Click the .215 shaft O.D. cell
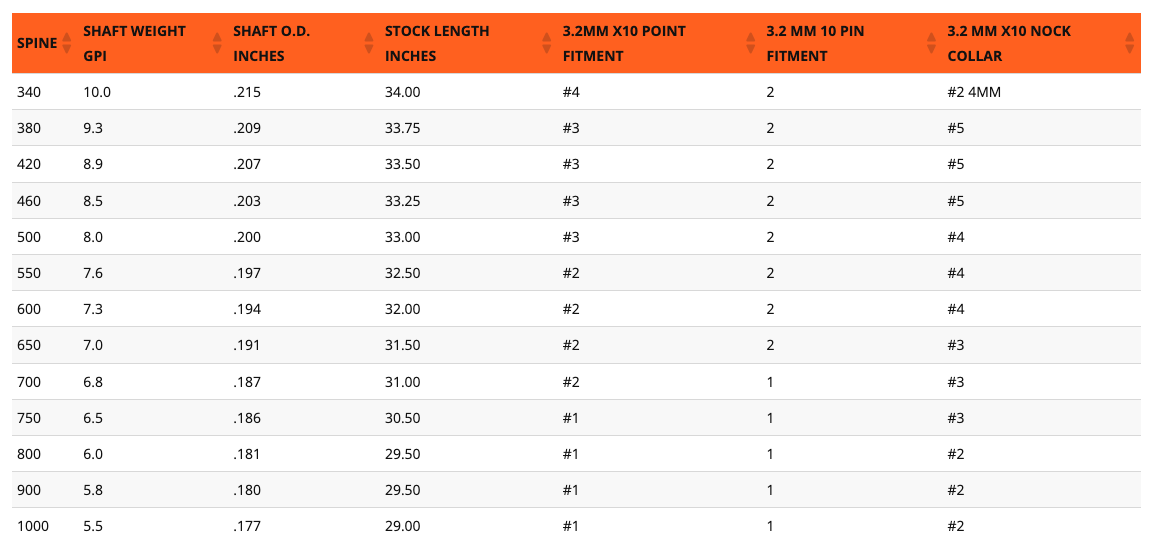 tap(247, 92)
